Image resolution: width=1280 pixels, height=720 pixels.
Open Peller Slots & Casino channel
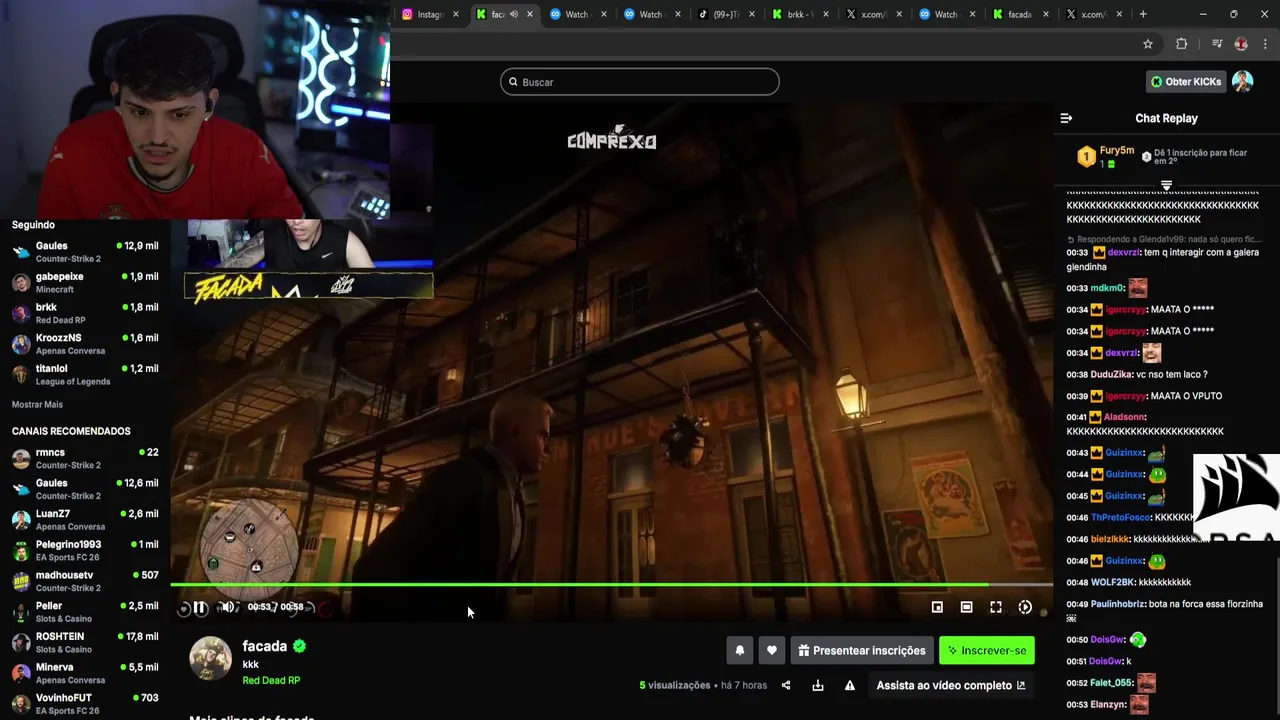pyautogui.click(x=84, y=612)
